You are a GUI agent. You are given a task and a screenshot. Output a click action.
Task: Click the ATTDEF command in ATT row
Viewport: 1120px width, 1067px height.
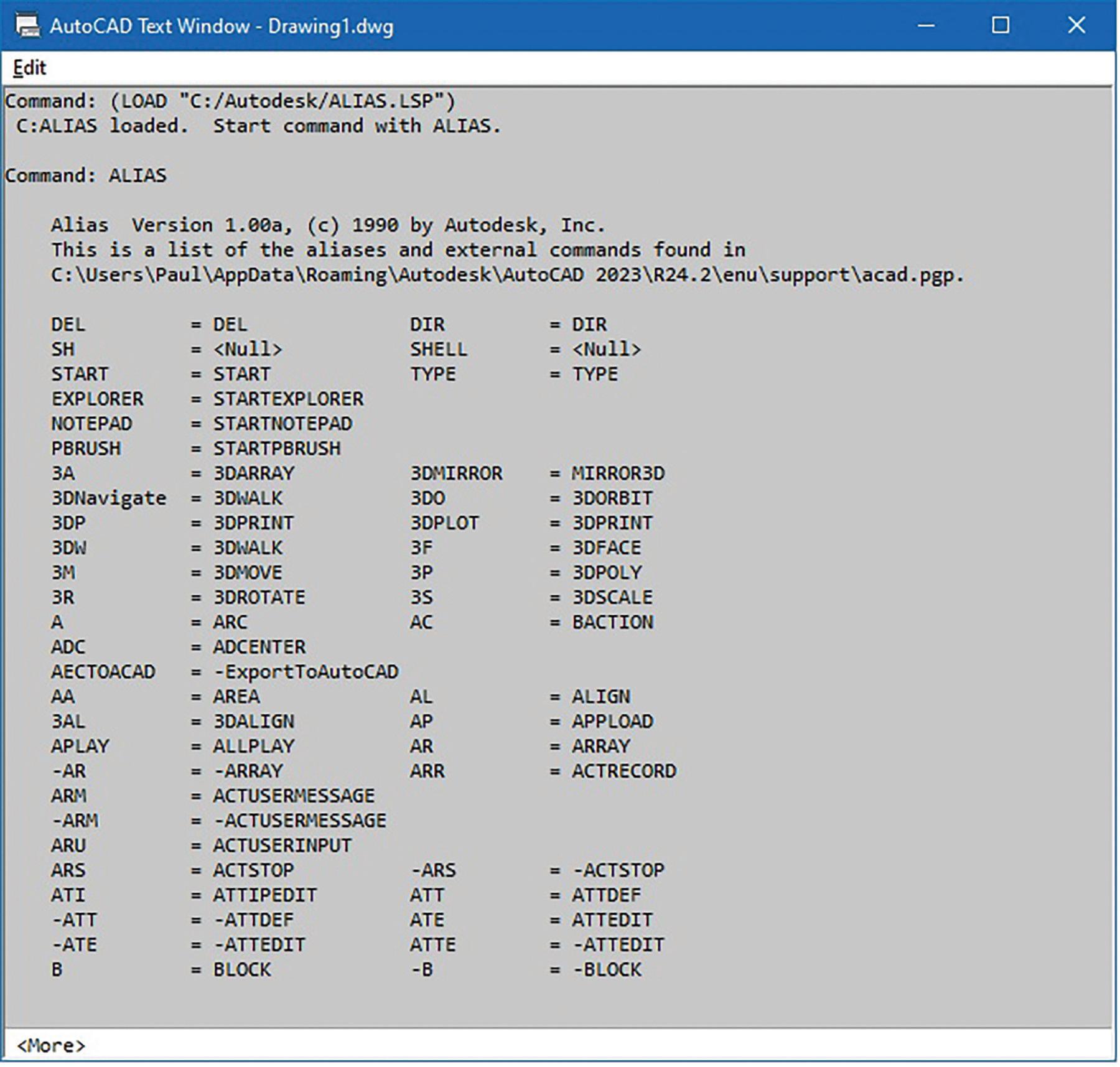coord(607,896)
